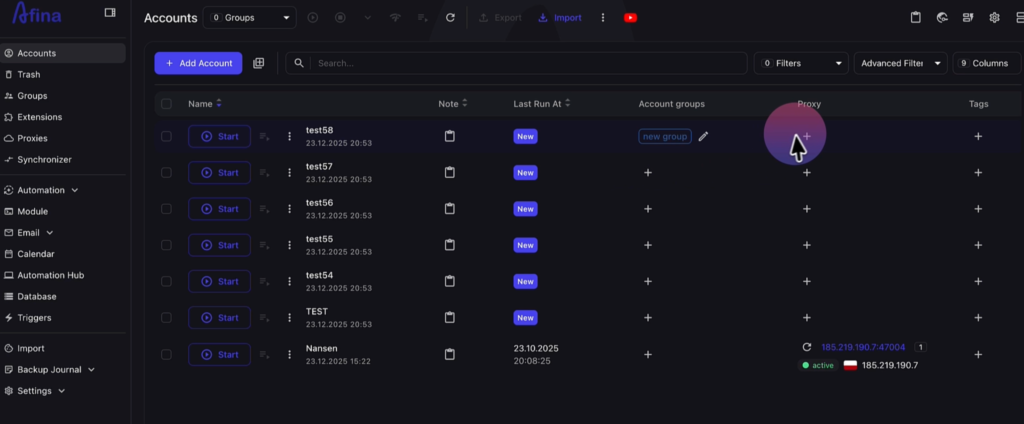Image resolution: width=1024 pixels, height=424 pixels.
Task: Open the top-right settings gear
Action: (x=994, y=18)
